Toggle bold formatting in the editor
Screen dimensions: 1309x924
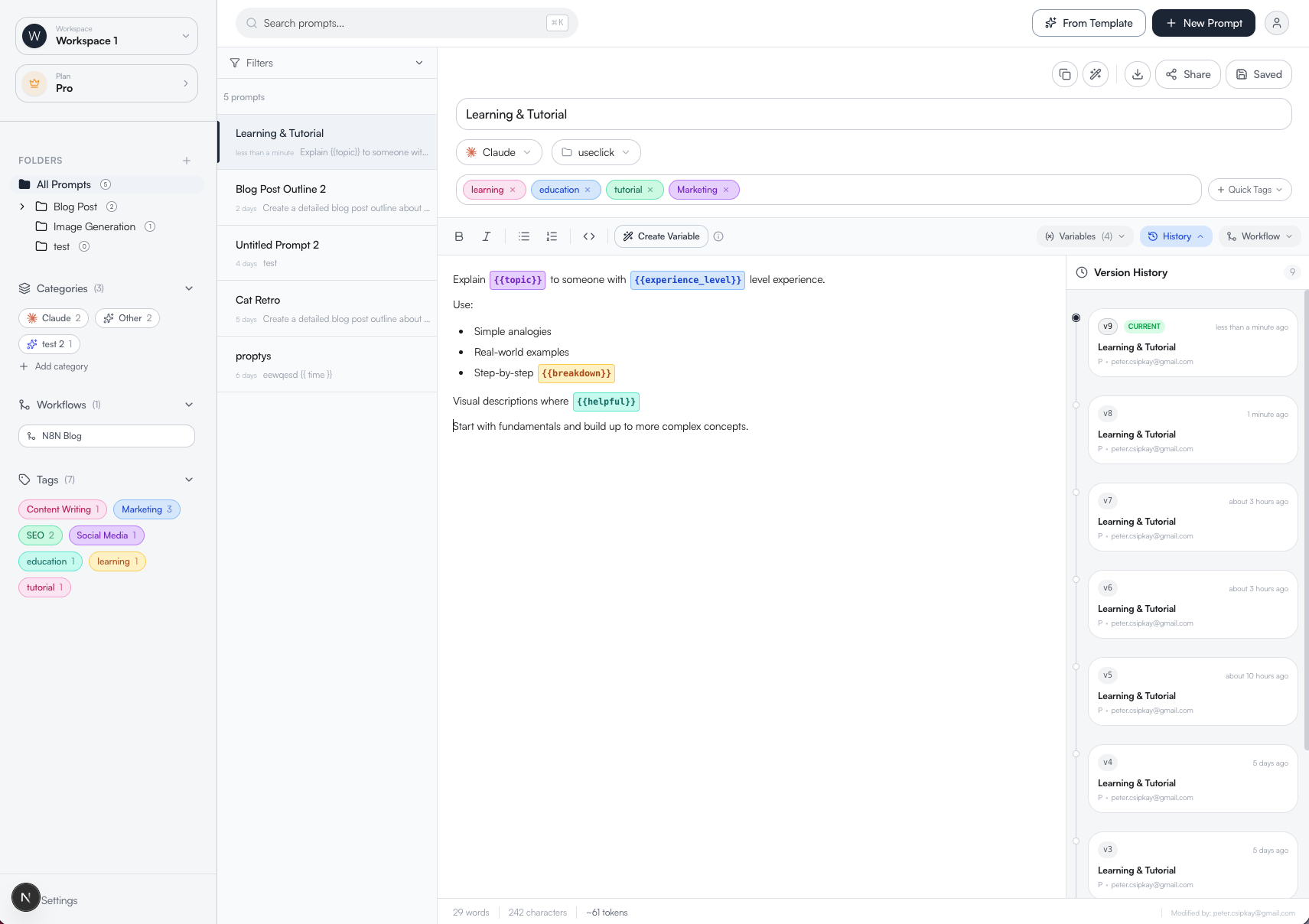click(x=459, y=236)
